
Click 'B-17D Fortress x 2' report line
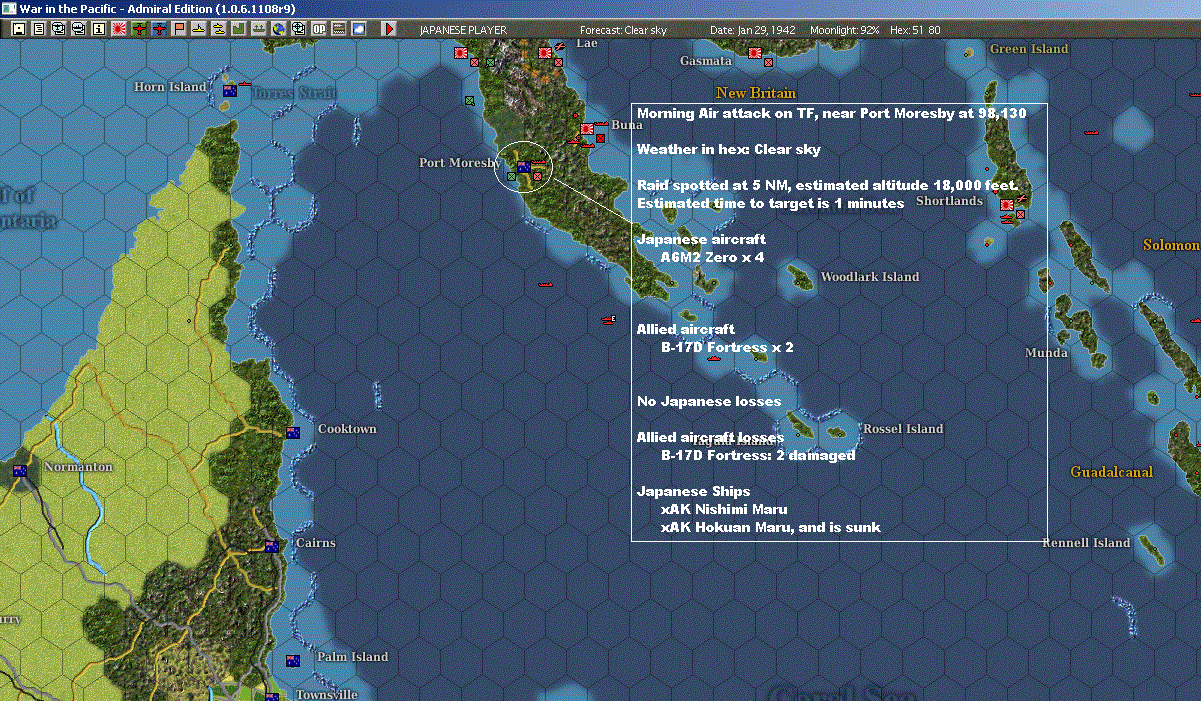click(727, 347)
